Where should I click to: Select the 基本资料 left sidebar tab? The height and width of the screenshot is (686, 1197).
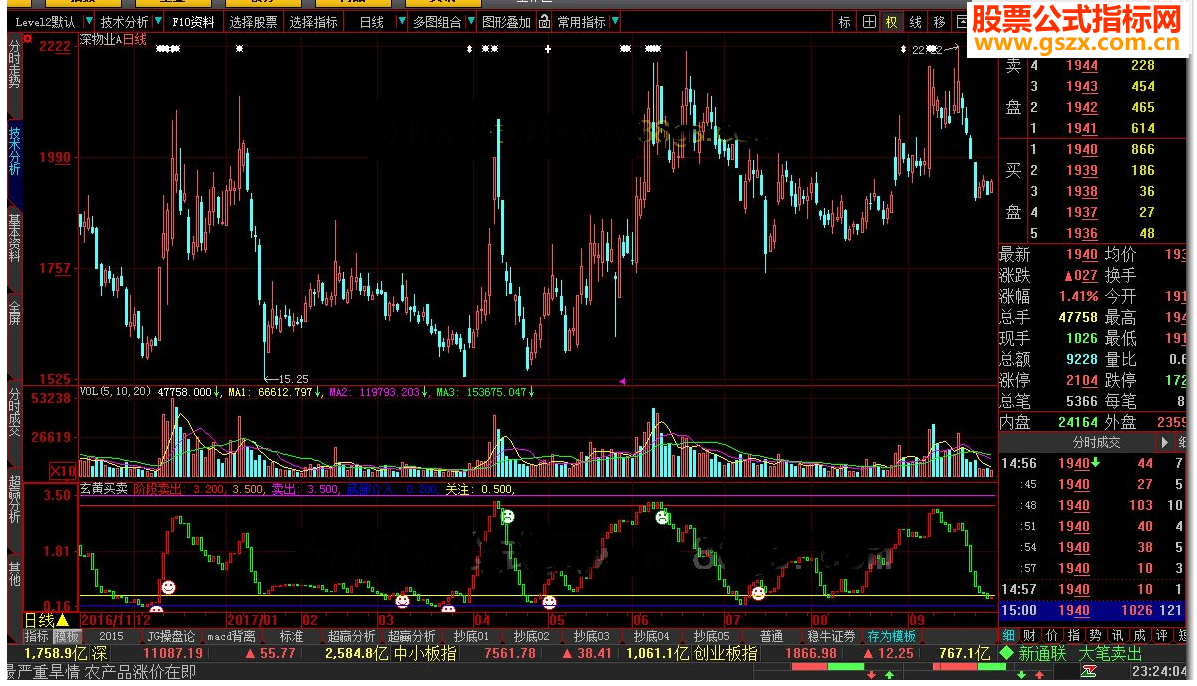click(x=14, y=239)
